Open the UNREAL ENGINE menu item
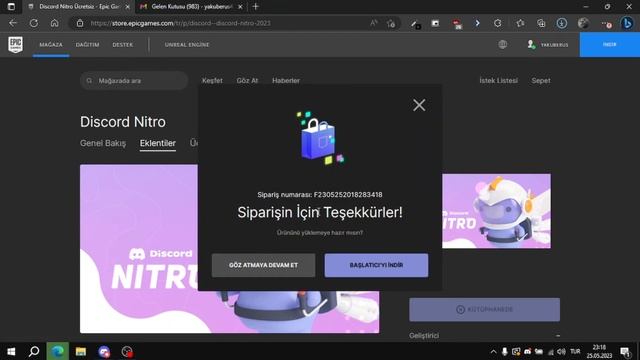Image resolution: width=640 pixels, height=360 pixels. (187, 44)
